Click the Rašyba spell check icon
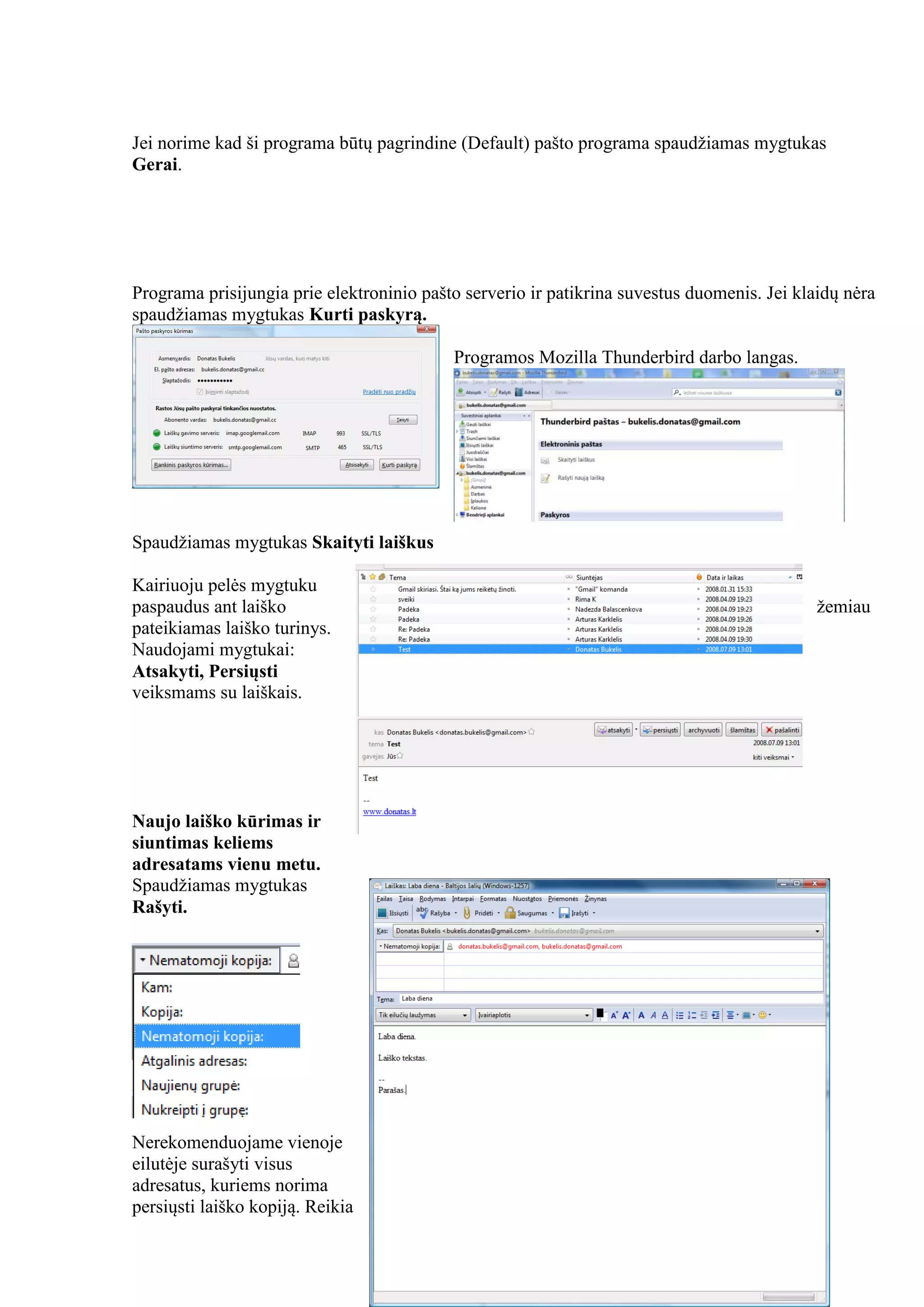Screen dimensions: 924x1307 [422, 913]
